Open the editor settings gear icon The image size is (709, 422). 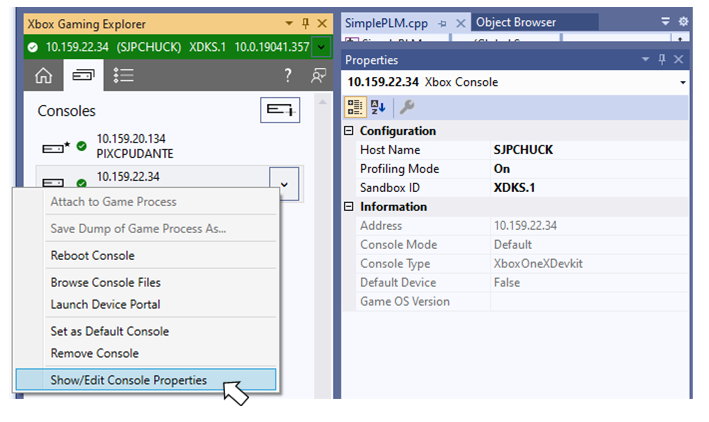click(683, 21)
